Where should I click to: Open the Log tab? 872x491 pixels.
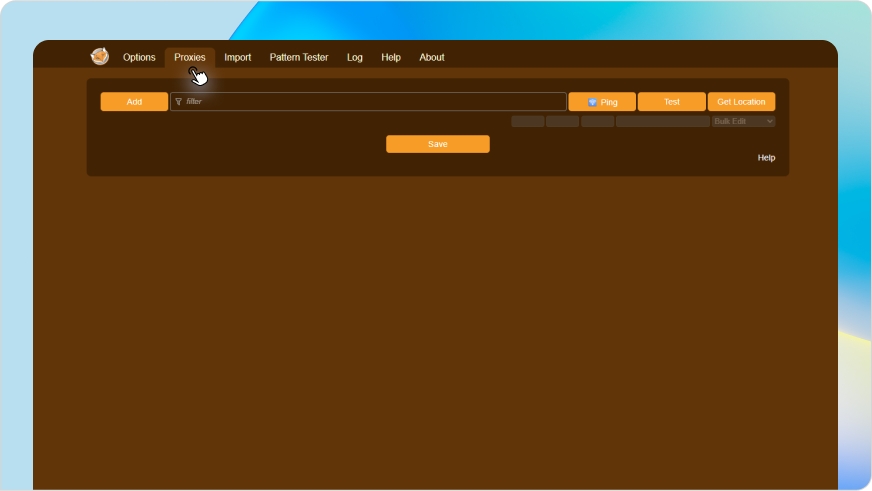pyautogui.click(x=355, y=57)
